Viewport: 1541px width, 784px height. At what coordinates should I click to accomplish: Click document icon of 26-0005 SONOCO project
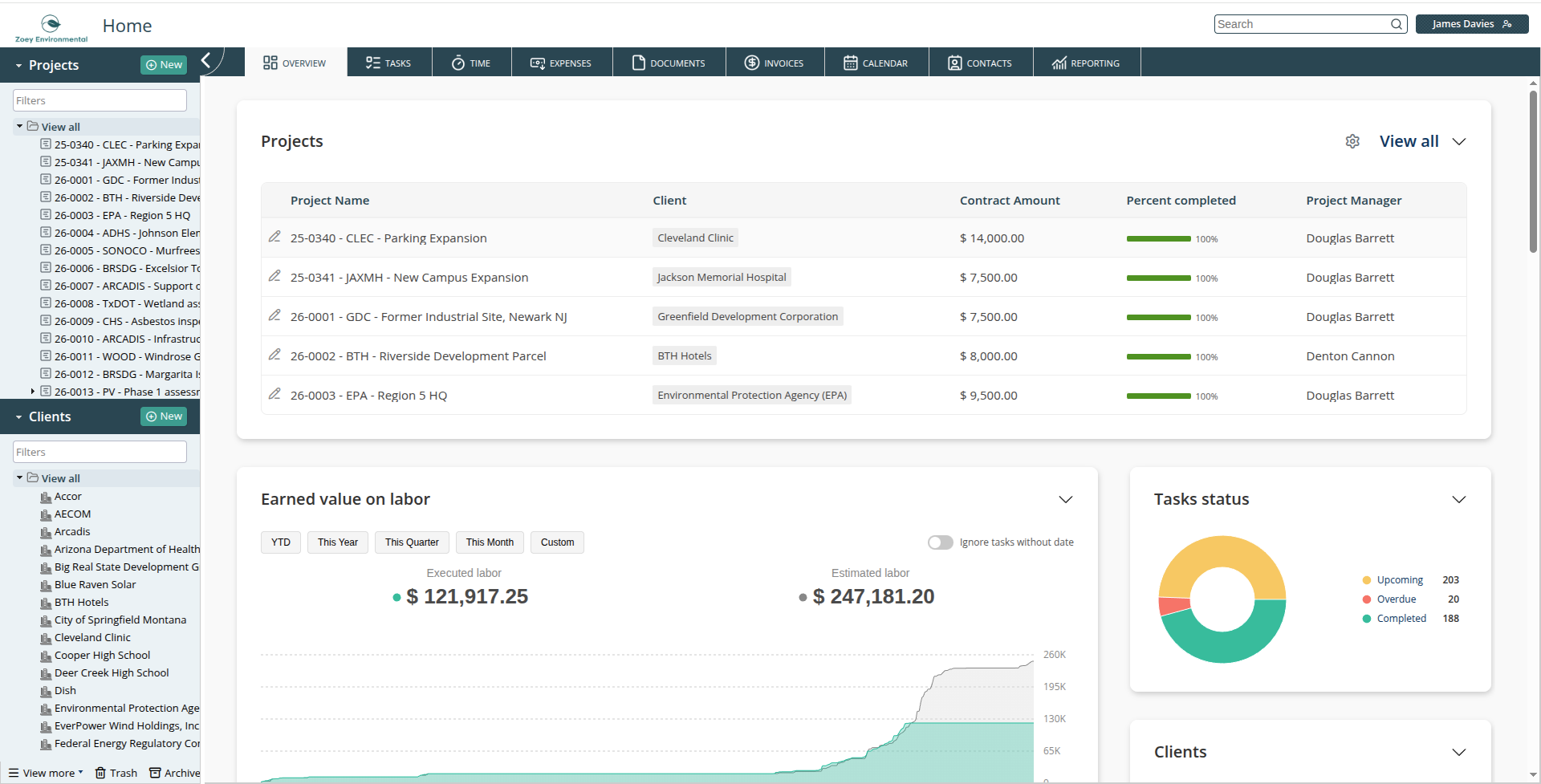46,250
